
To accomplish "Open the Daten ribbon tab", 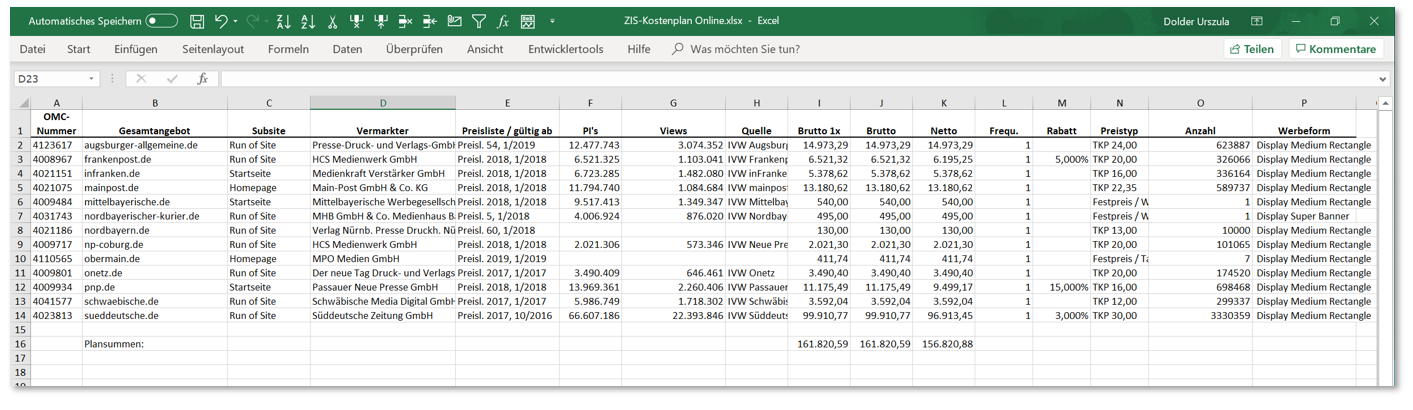I will pos(347,49).
